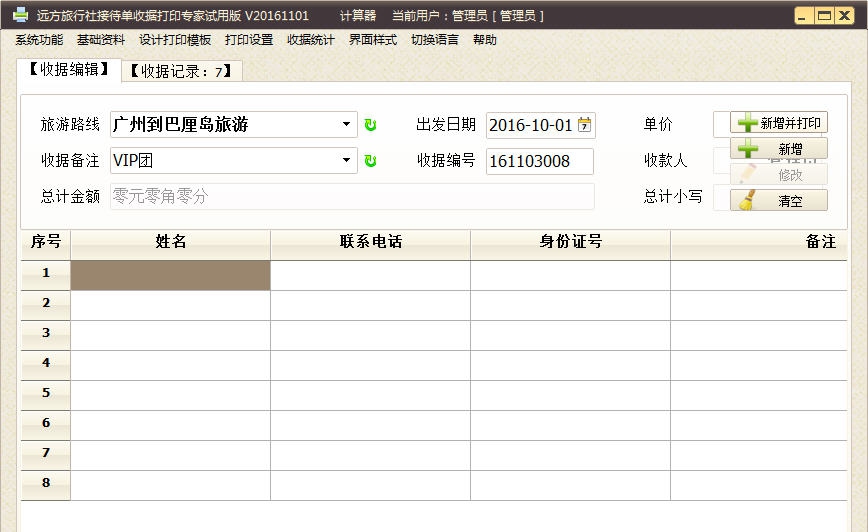Click the 收据编号 field 161103008

click(540, 161)
